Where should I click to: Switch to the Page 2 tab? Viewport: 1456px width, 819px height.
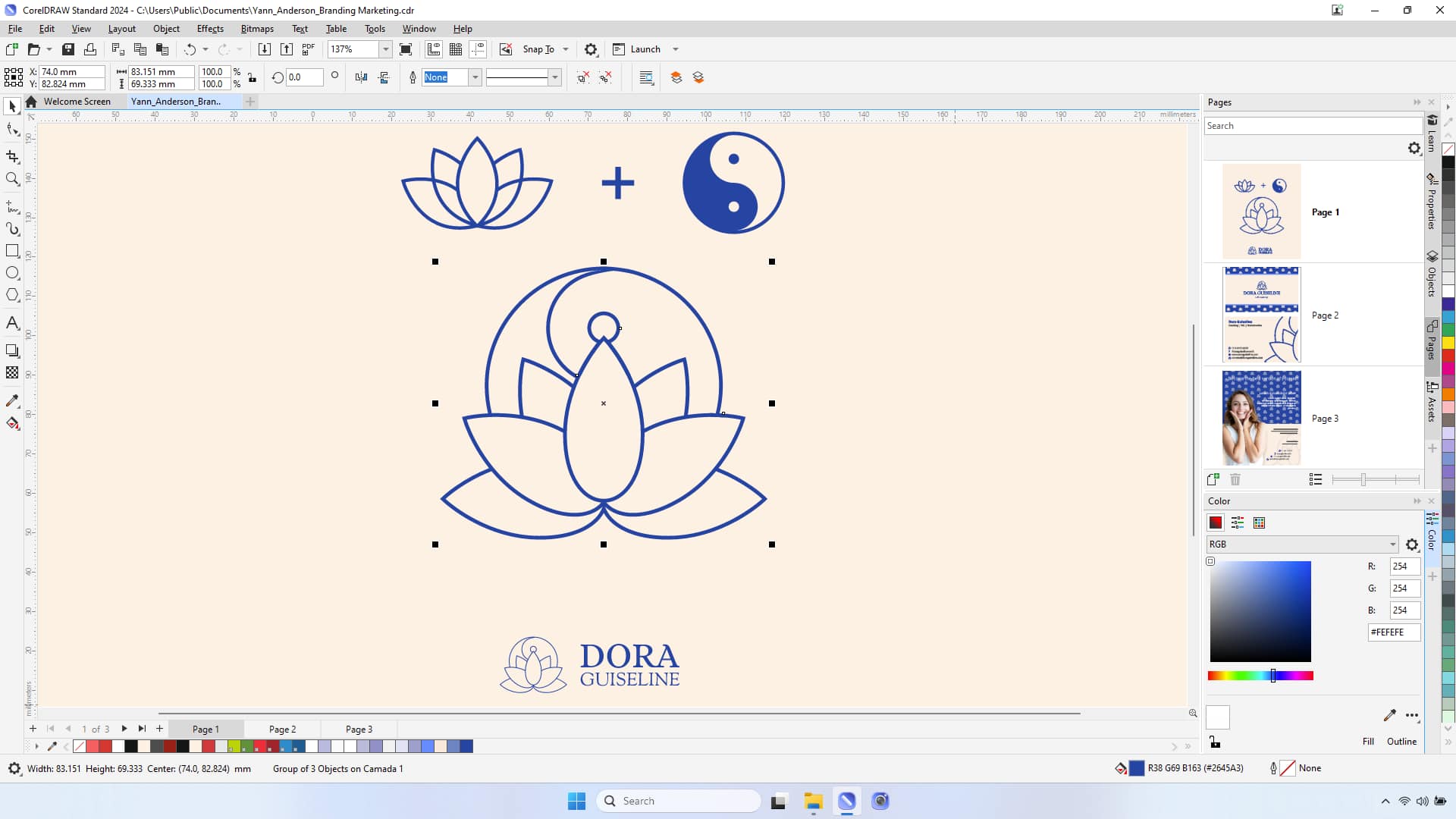point(282,730)
